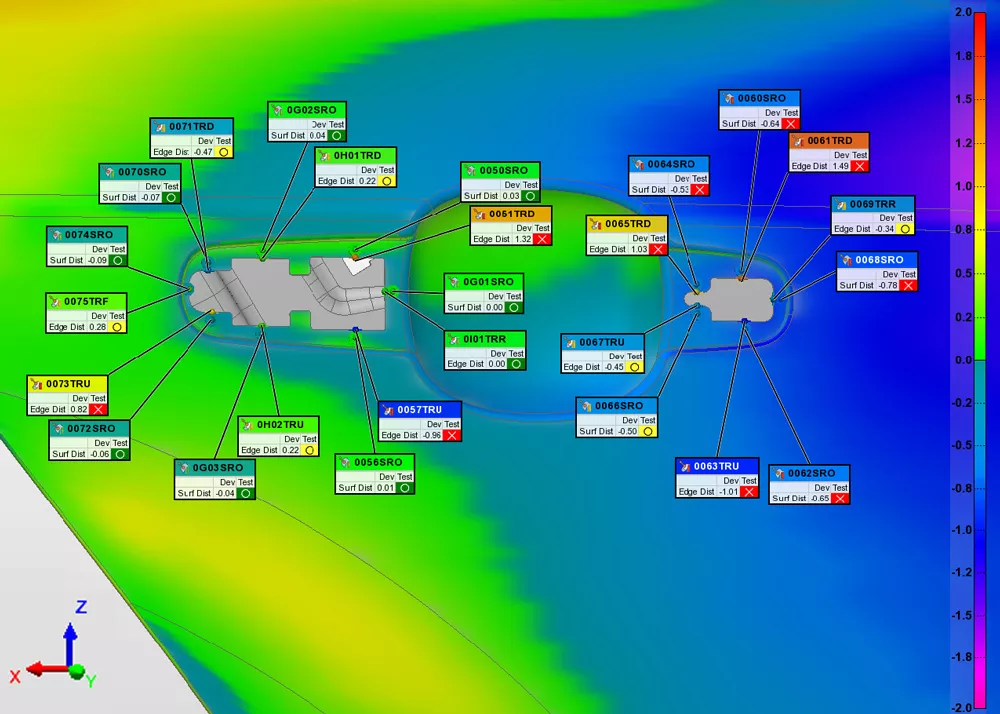The height and width of the screenshot is (714, 1000).
Task: Click the icon in the 0063TRU label
Action: coord(686,466)
